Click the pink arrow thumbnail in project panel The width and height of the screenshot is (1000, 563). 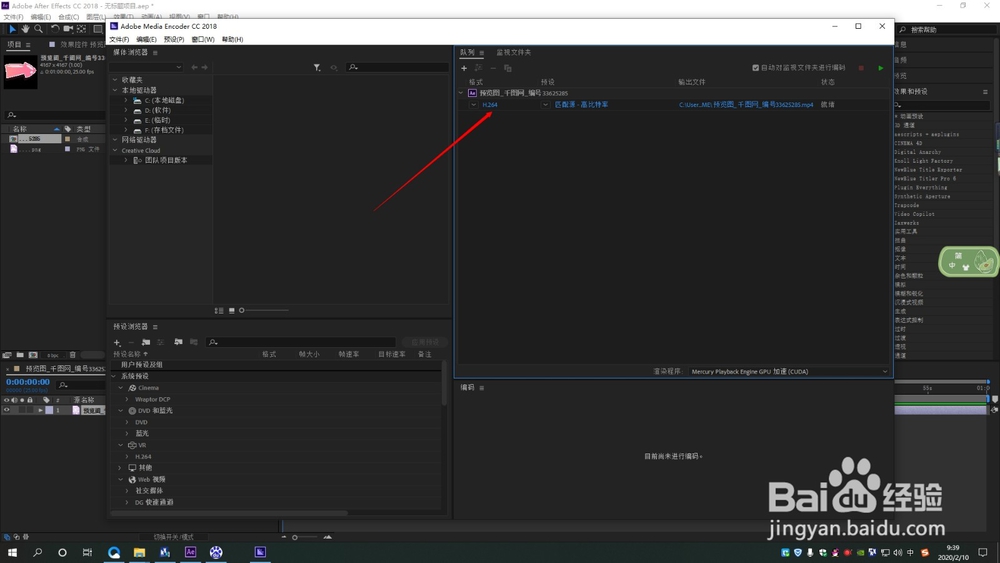click(x=20, y=70)
